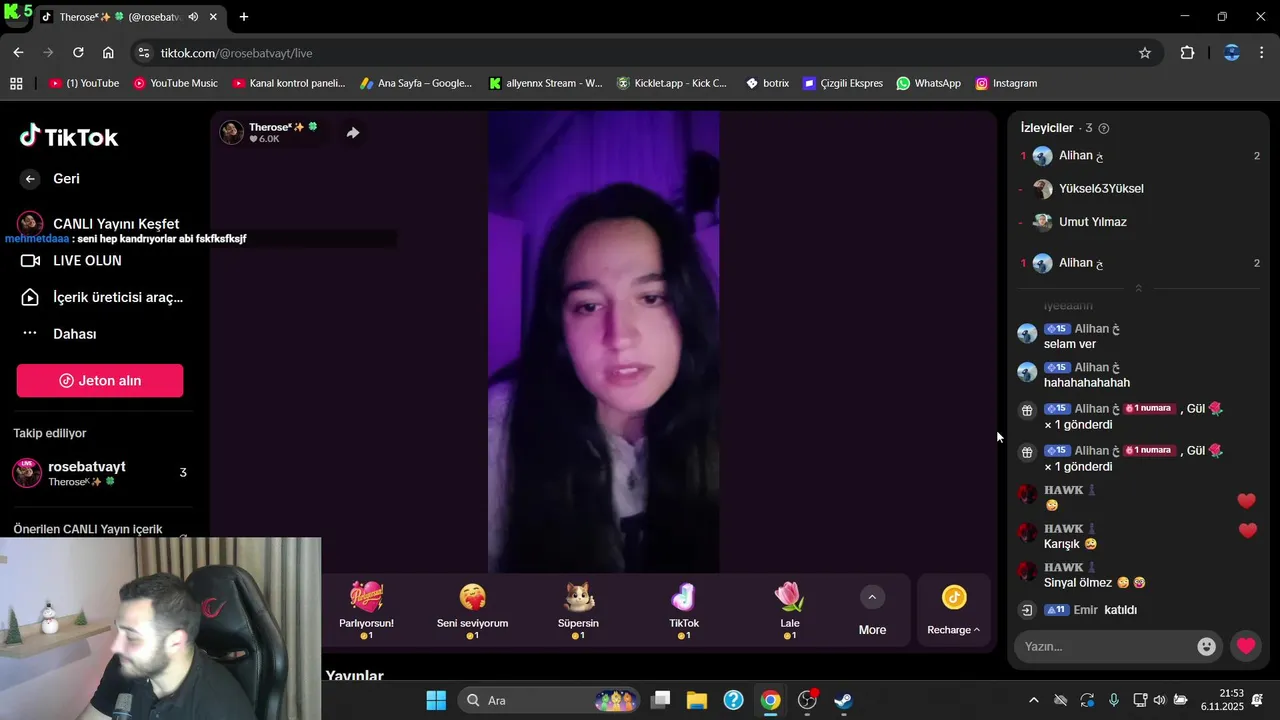This screenshot has width=1280, height=720.
Task: Share the live stream
Action: point(352,132)
